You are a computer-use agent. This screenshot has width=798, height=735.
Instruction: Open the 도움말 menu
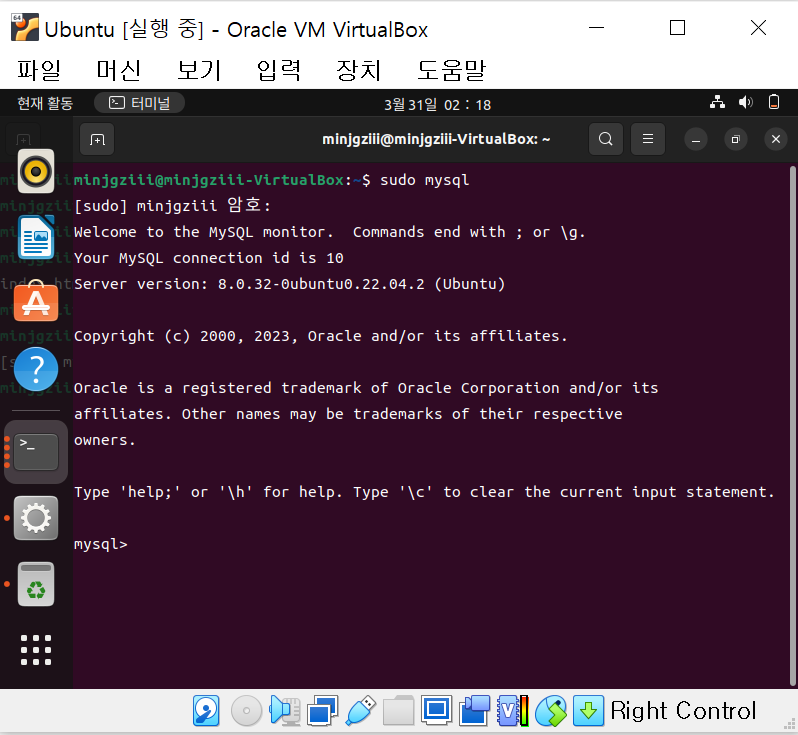click(x=451, y=70)
